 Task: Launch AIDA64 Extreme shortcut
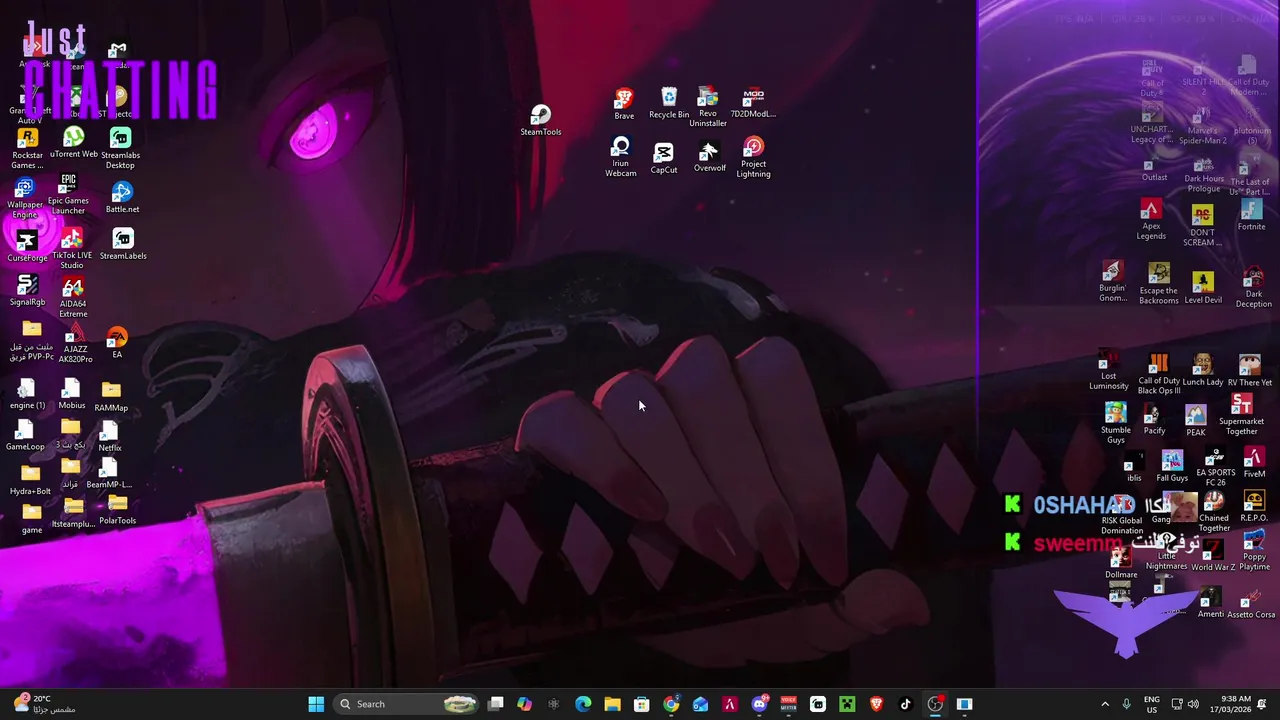[x=73, y=299]
